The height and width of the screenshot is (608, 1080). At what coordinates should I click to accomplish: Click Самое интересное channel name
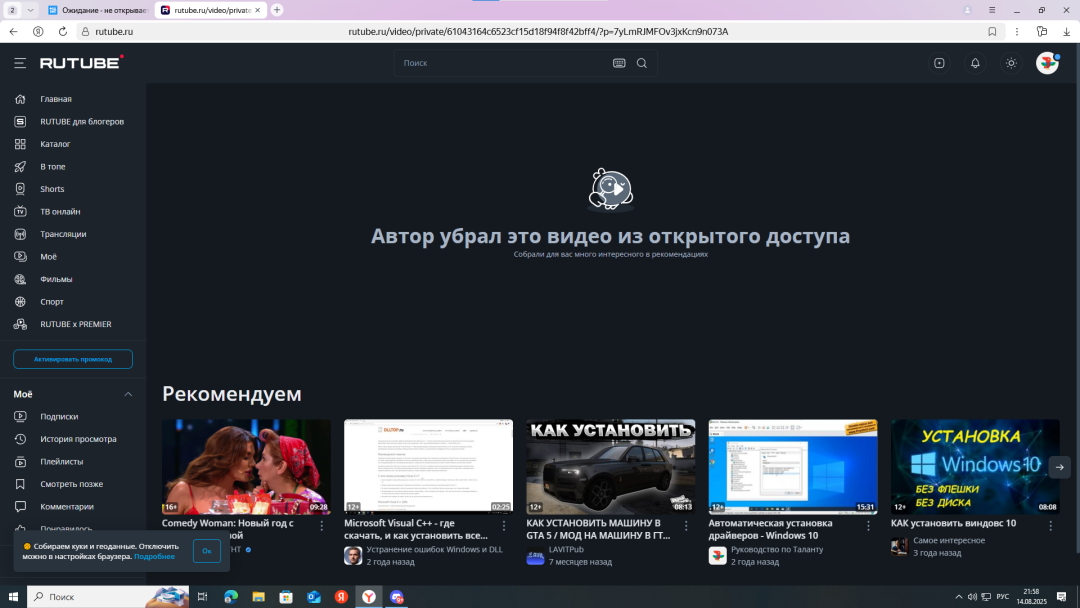[x=948, y=541]
